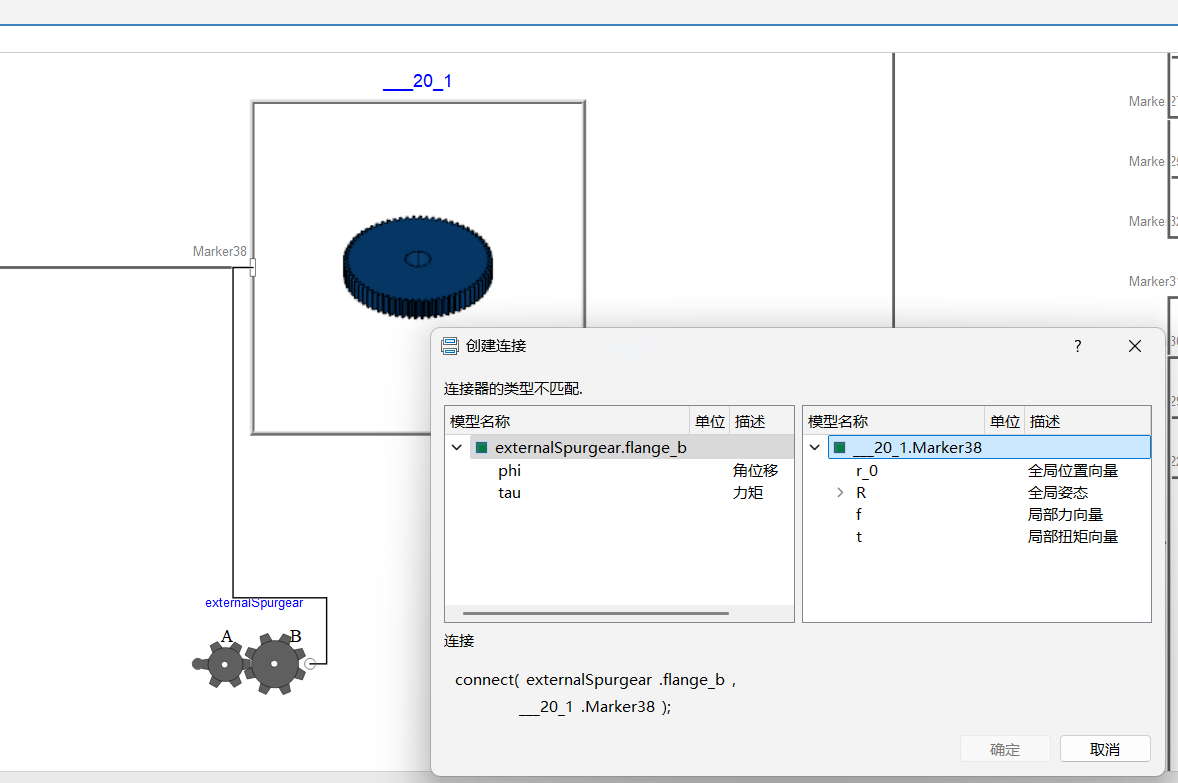Collapse the externalSpurgear.flange_b tree node
Viewport: 1178px width, 783px height.
457,447
